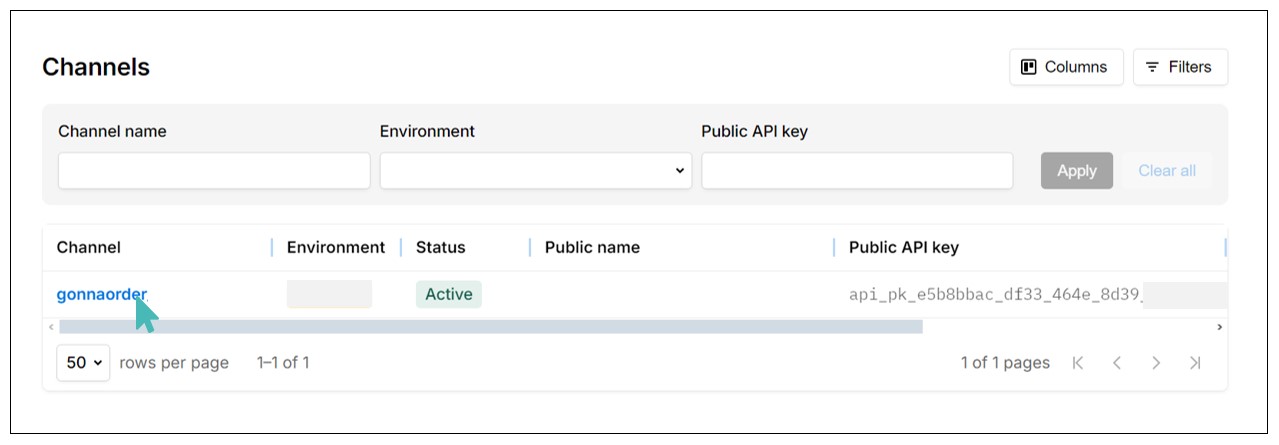
Task: Go to the previous page
Action: (x=1117, y=363)
